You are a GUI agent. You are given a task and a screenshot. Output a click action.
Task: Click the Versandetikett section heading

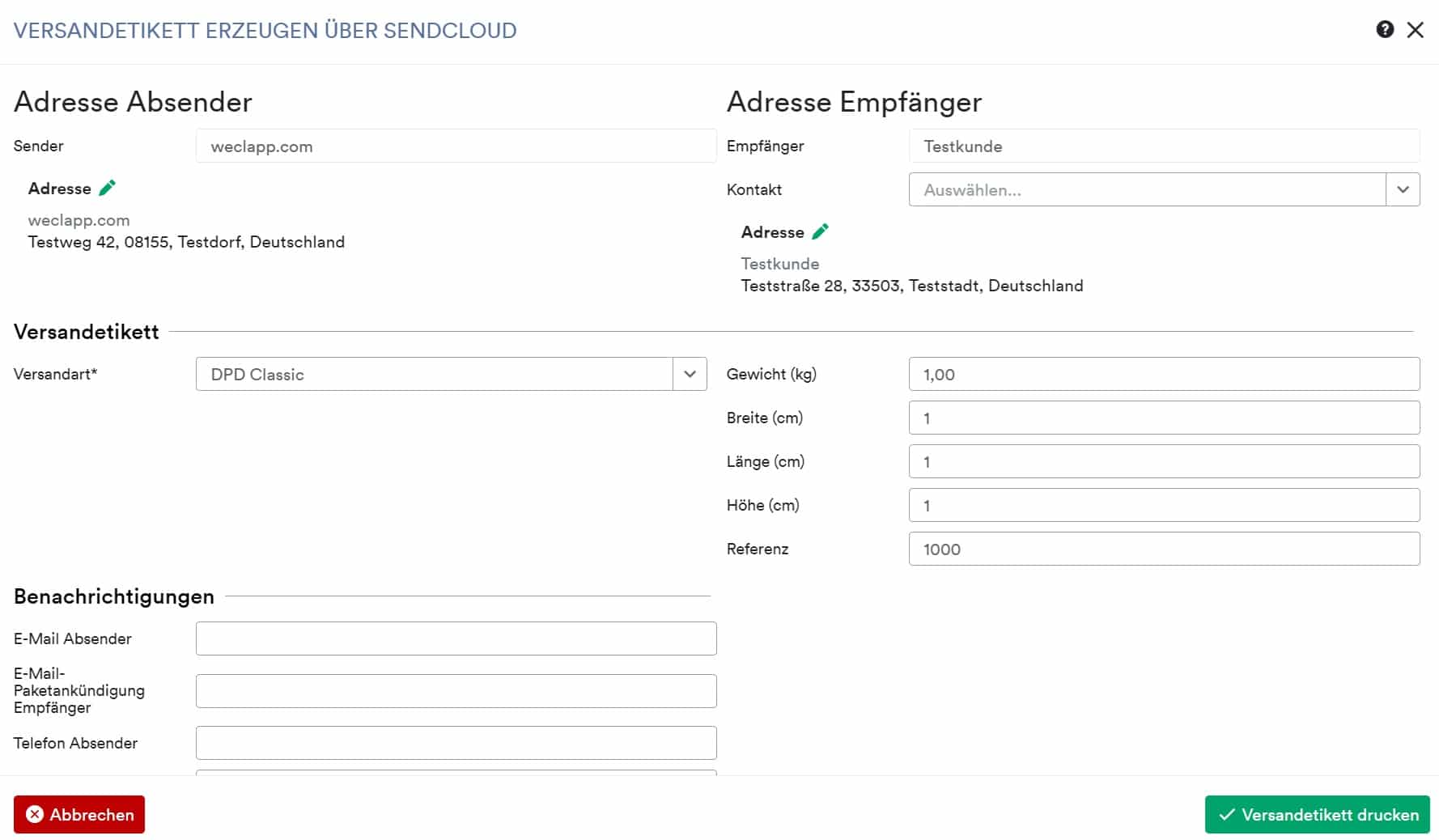click(x=87, y=332)
